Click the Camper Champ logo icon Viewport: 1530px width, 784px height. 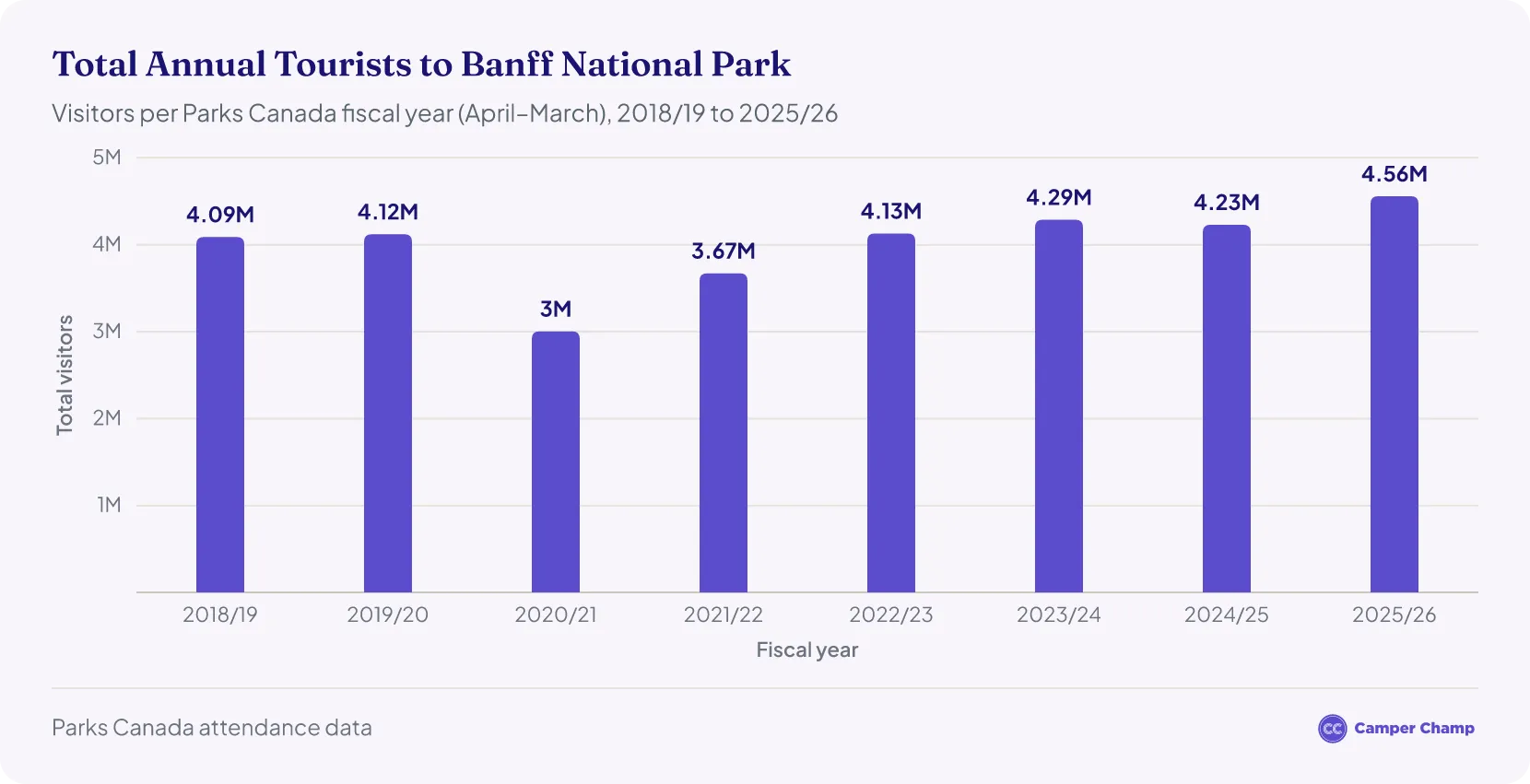(x=1332, y=729)
